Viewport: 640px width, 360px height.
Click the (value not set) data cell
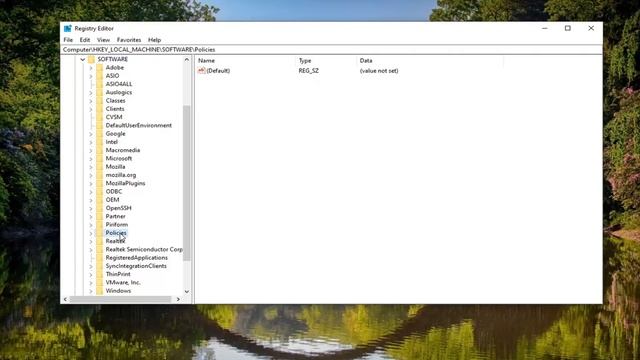379,71
